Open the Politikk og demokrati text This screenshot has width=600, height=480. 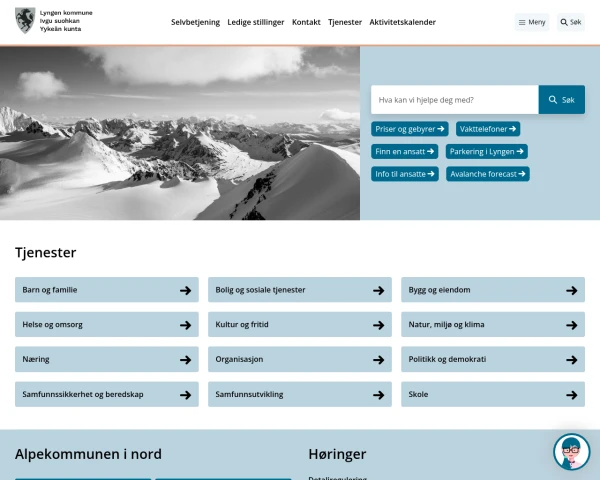447,359
